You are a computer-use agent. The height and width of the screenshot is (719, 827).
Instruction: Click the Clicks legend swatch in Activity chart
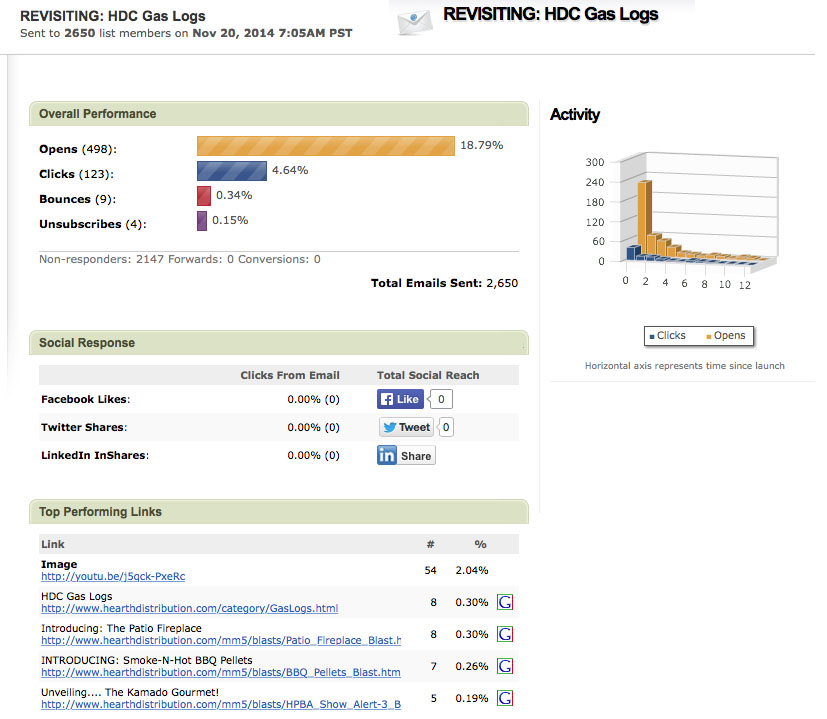click(x=651, y=336)
